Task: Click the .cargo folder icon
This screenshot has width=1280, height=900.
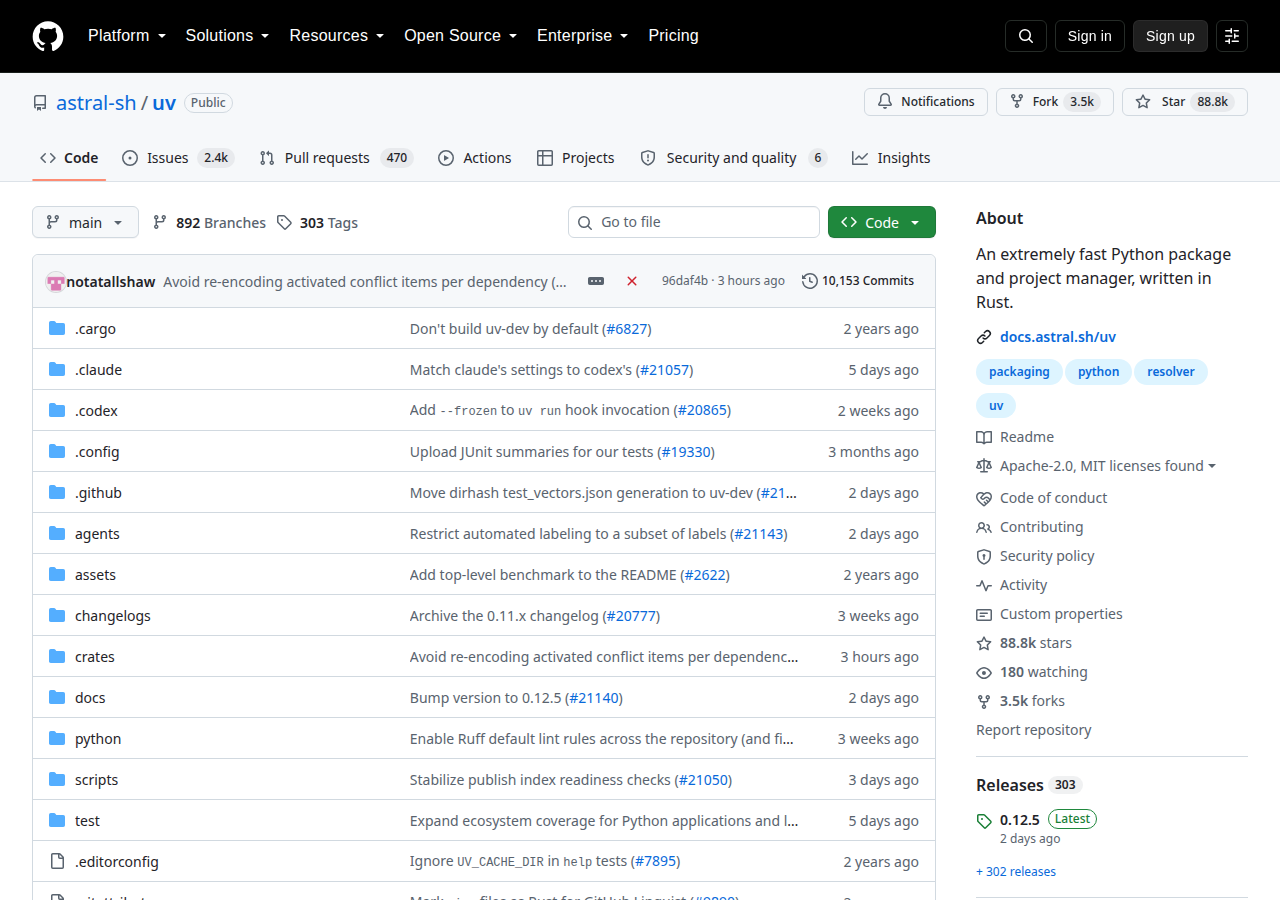Action: coord(57,329)
